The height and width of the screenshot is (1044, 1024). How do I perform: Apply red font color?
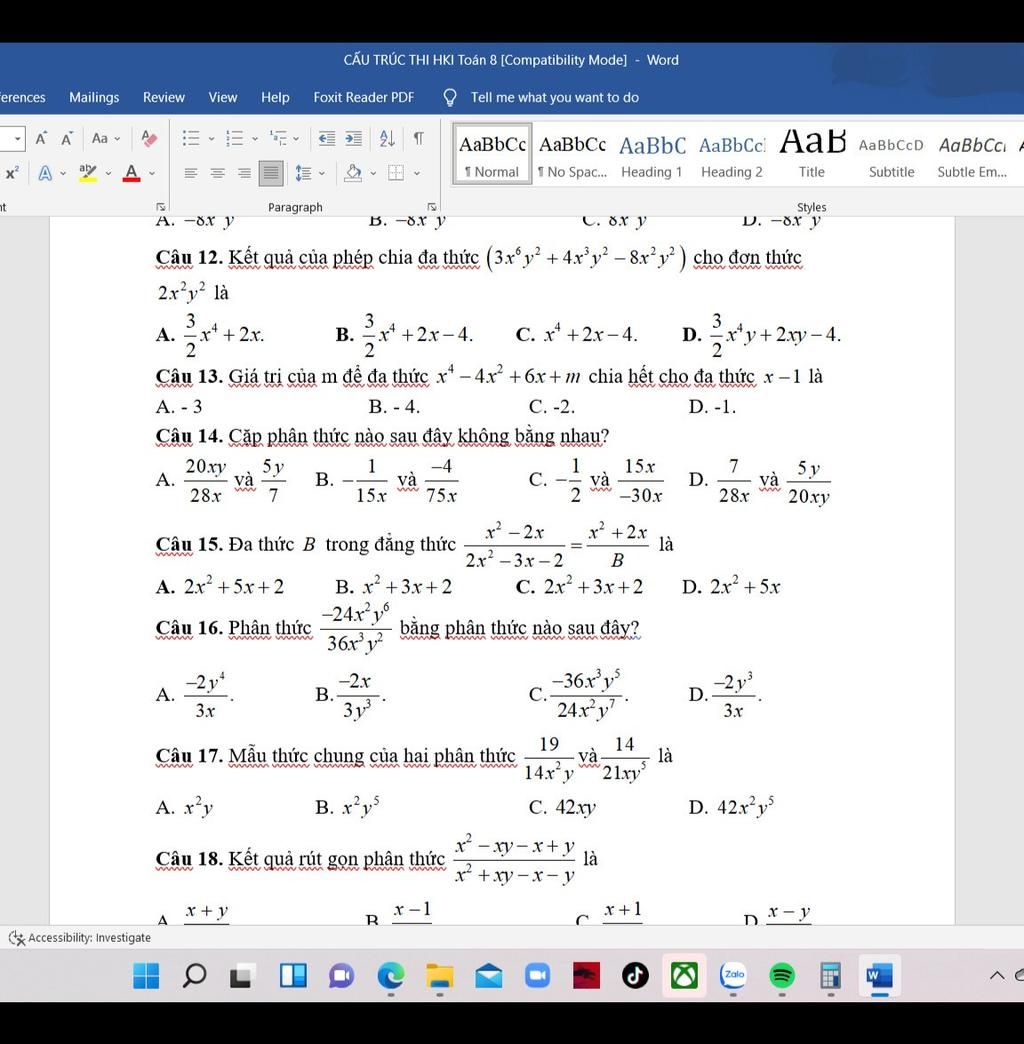pos(132,173)
